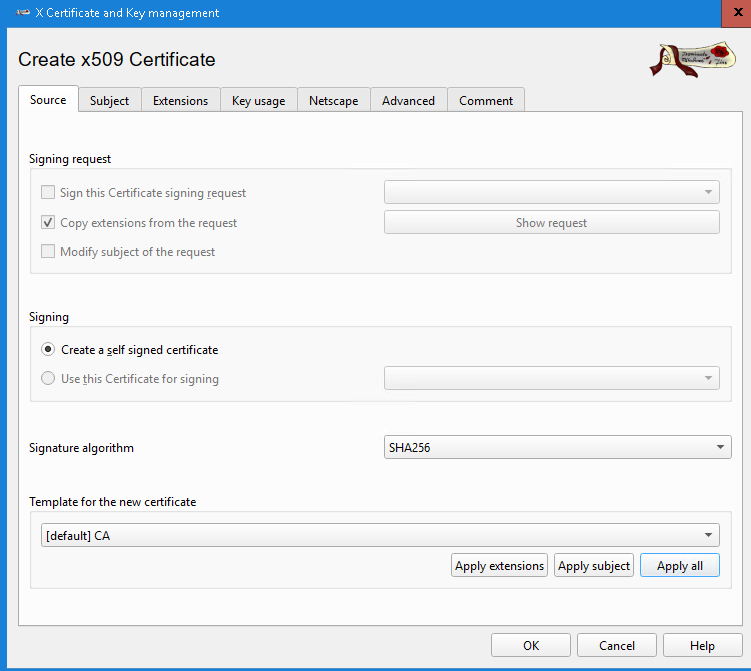Select the Source tab
The height and width of the screenshot is (671, 751).
pos(48,100)
